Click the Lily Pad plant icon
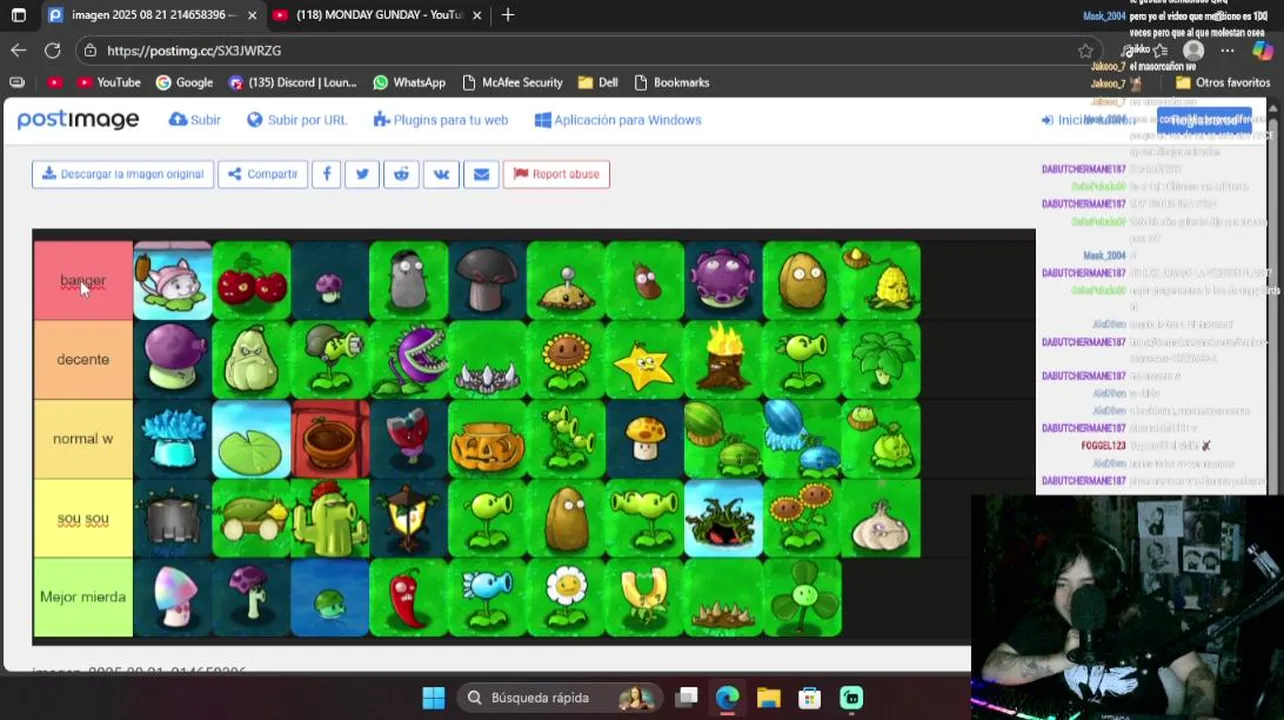This screenshot has width=1284, height=720. pos(251,439)
